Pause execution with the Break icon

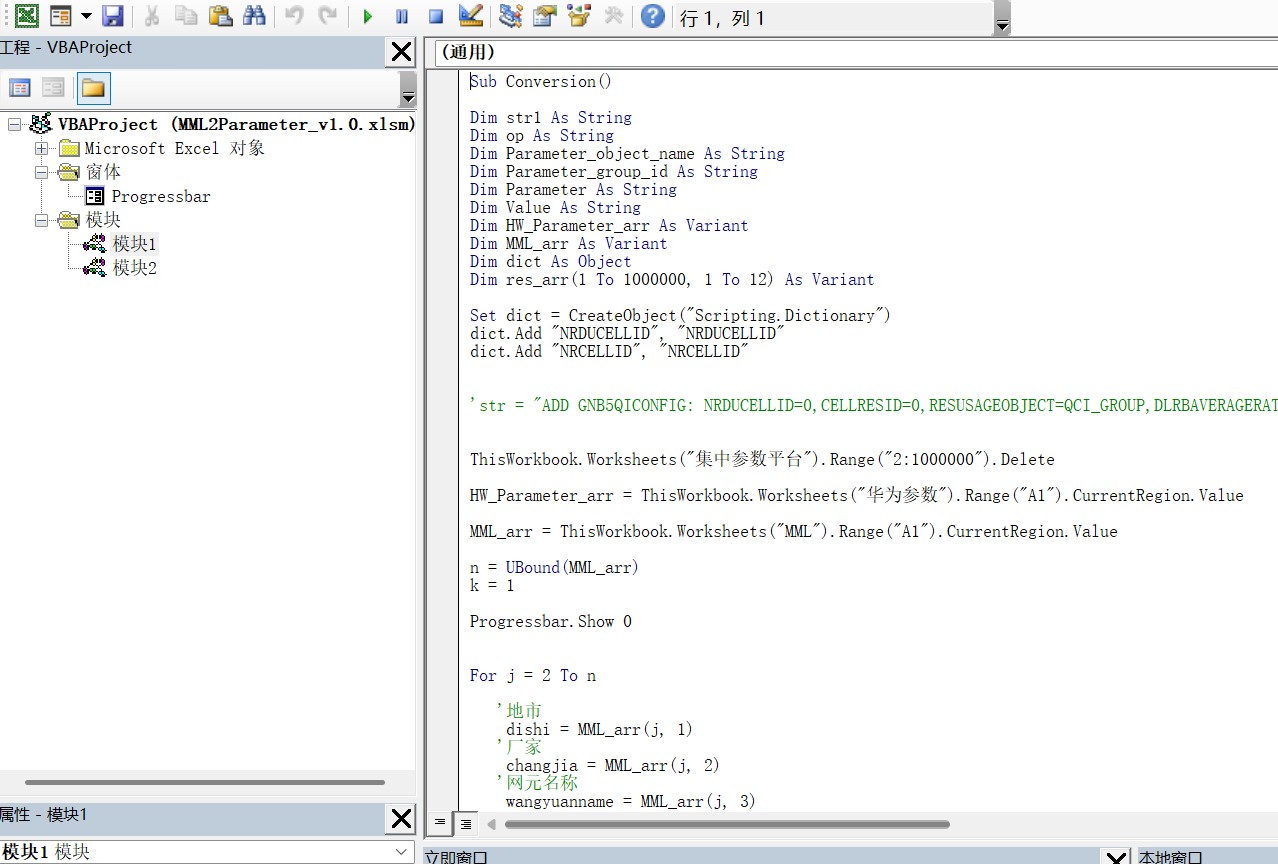pyautogui.click(x=401, y=16)
